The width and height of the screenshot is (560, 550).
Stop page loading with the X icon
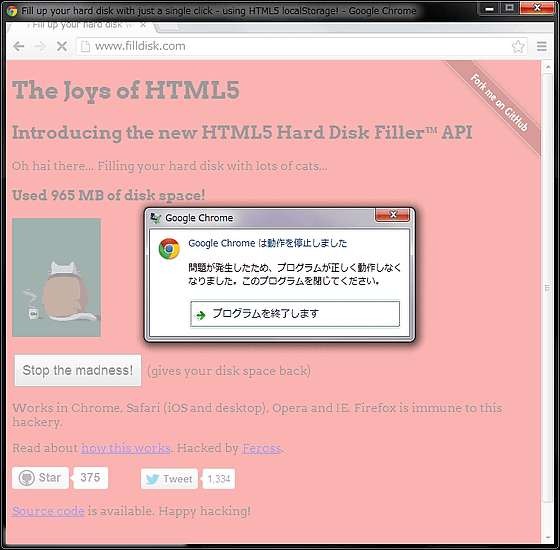click(62, 46)
